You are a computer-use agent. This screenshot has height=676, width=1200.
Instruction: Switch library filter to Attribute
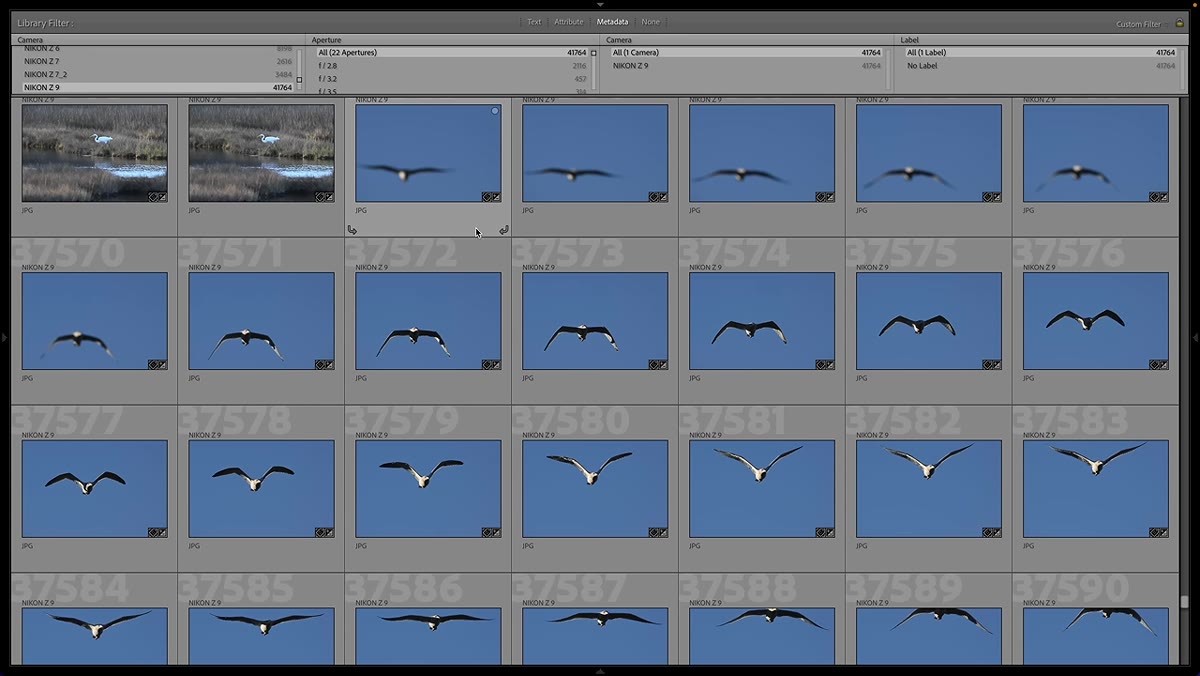tap(569, 22)
